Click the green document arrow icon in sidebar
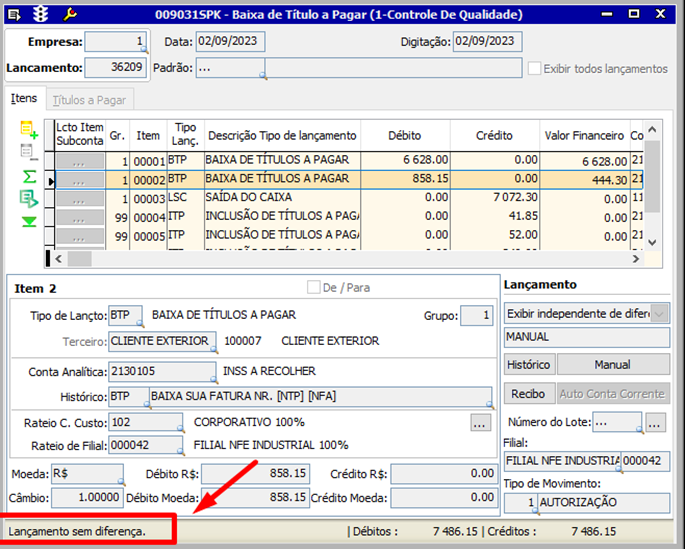 28,199
